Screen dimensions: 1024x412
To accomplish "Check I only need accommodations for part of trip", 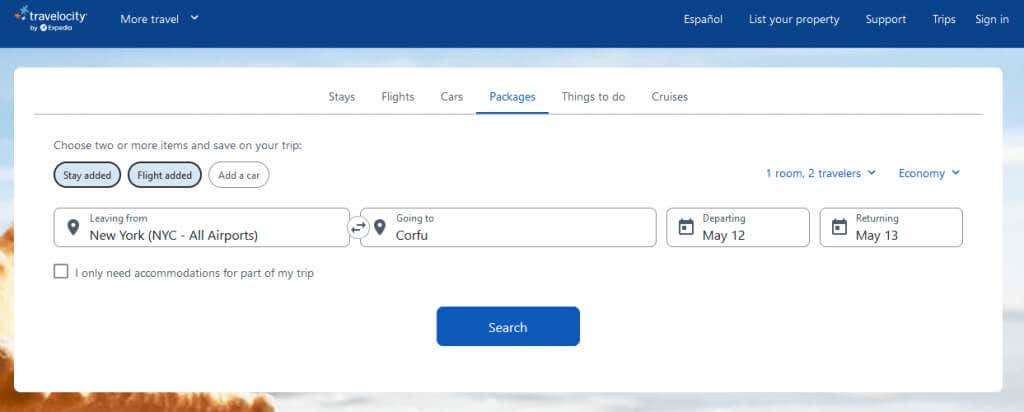I will pos(61,272).
